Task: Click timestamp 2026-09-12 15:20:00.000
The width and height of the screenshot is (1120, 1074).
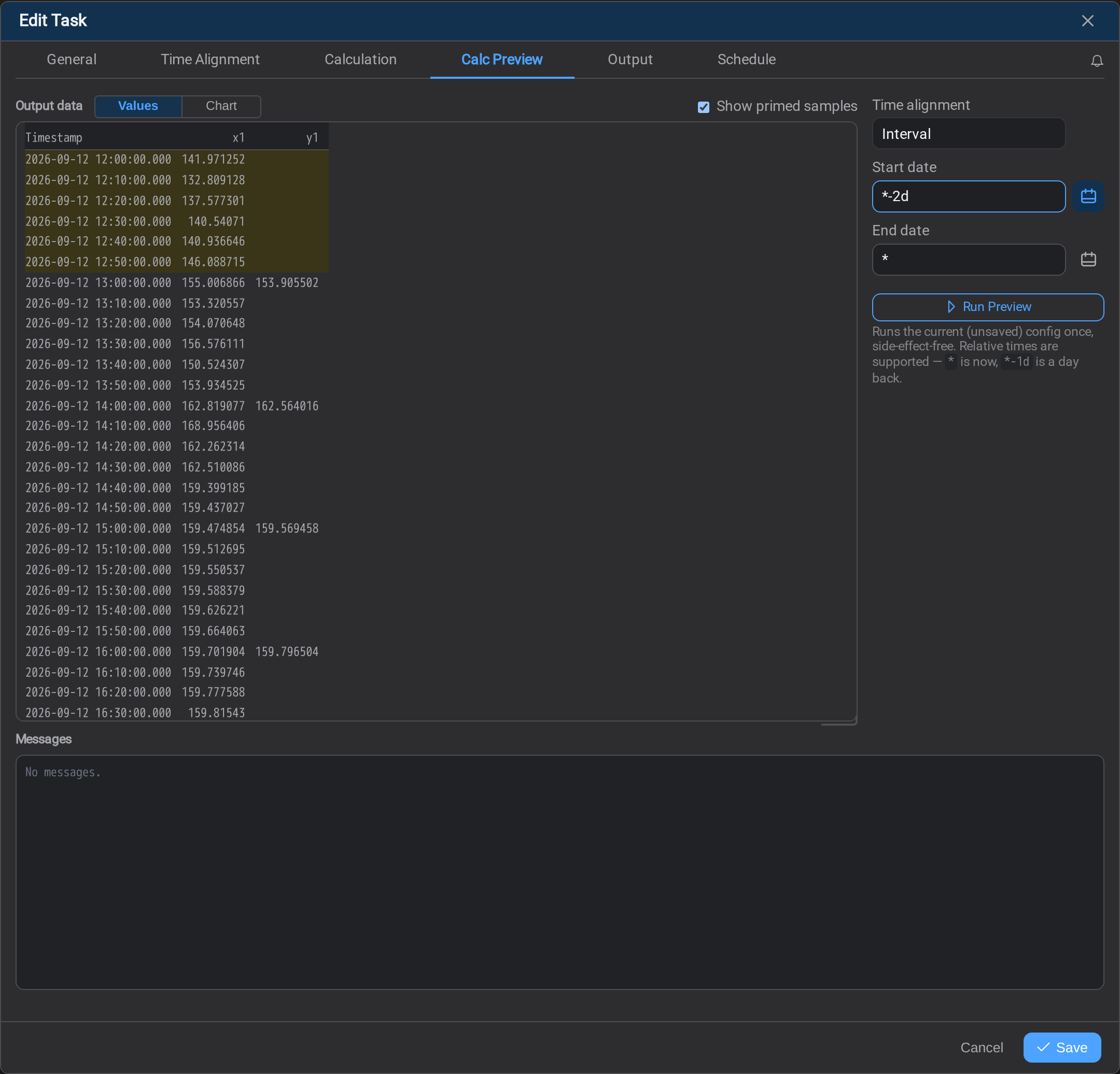Action: [x=99, y=570]
